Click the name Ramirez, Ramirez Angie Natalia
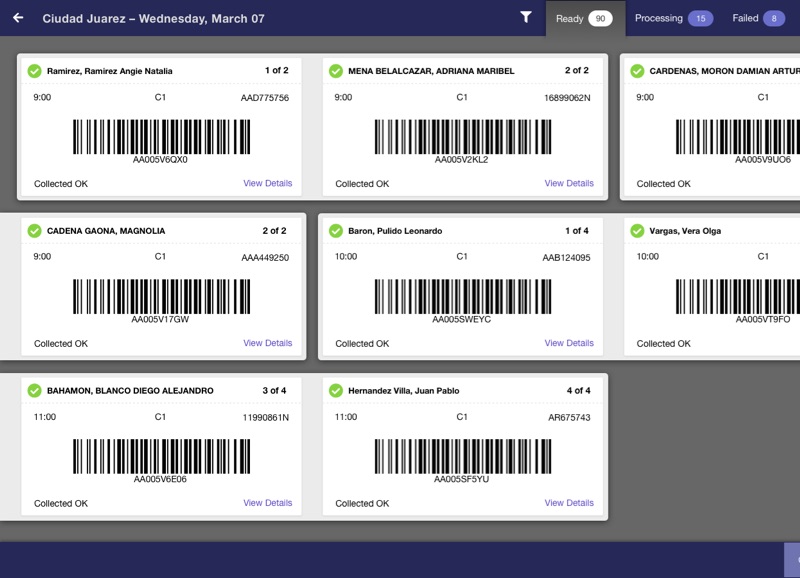 coord(110,71)
